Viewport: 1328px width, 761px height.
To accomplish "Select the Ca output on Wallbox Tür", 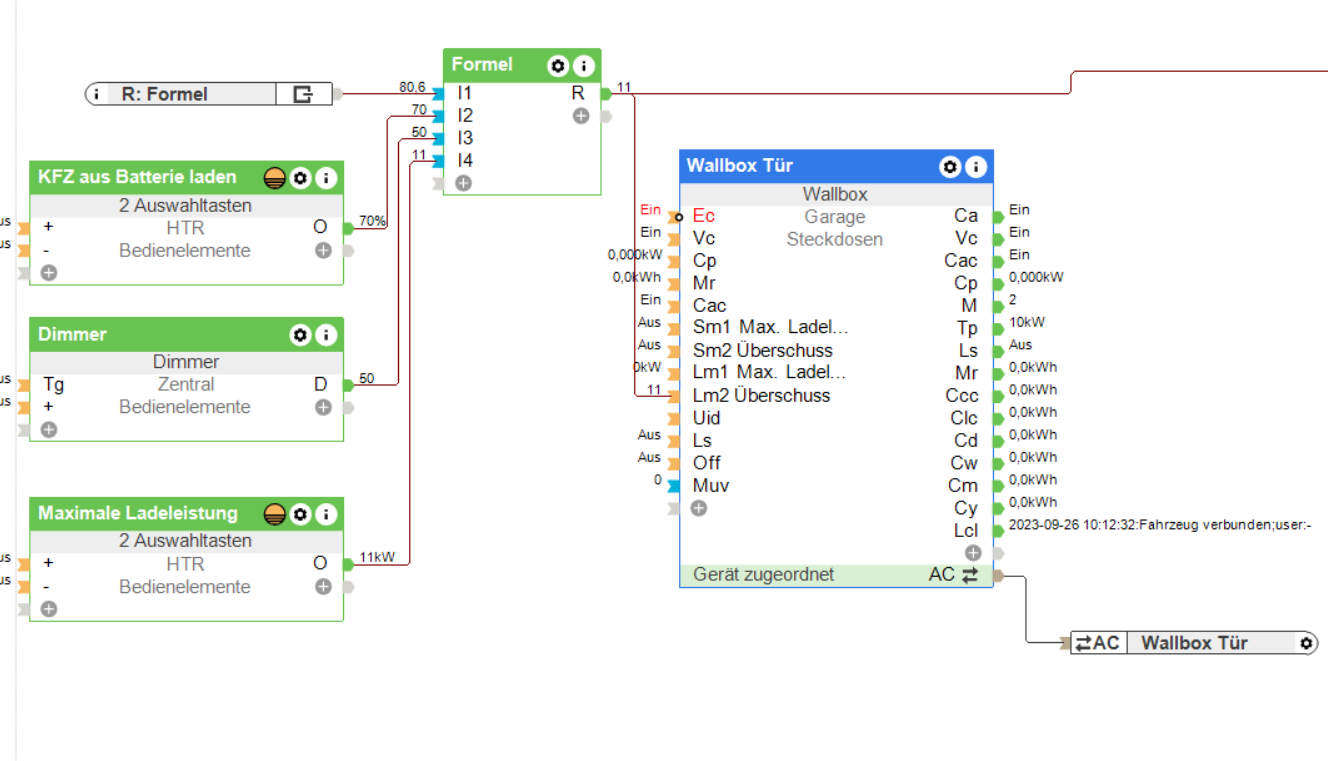I will click(966, 215).
